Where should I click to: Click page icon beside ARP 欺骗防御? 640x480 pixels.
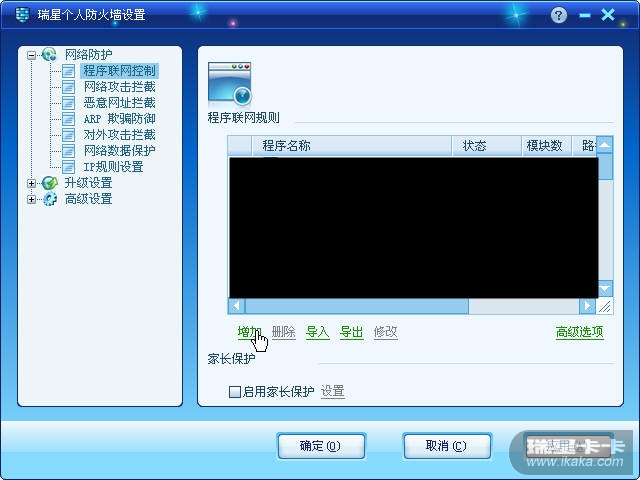(68, 119)
